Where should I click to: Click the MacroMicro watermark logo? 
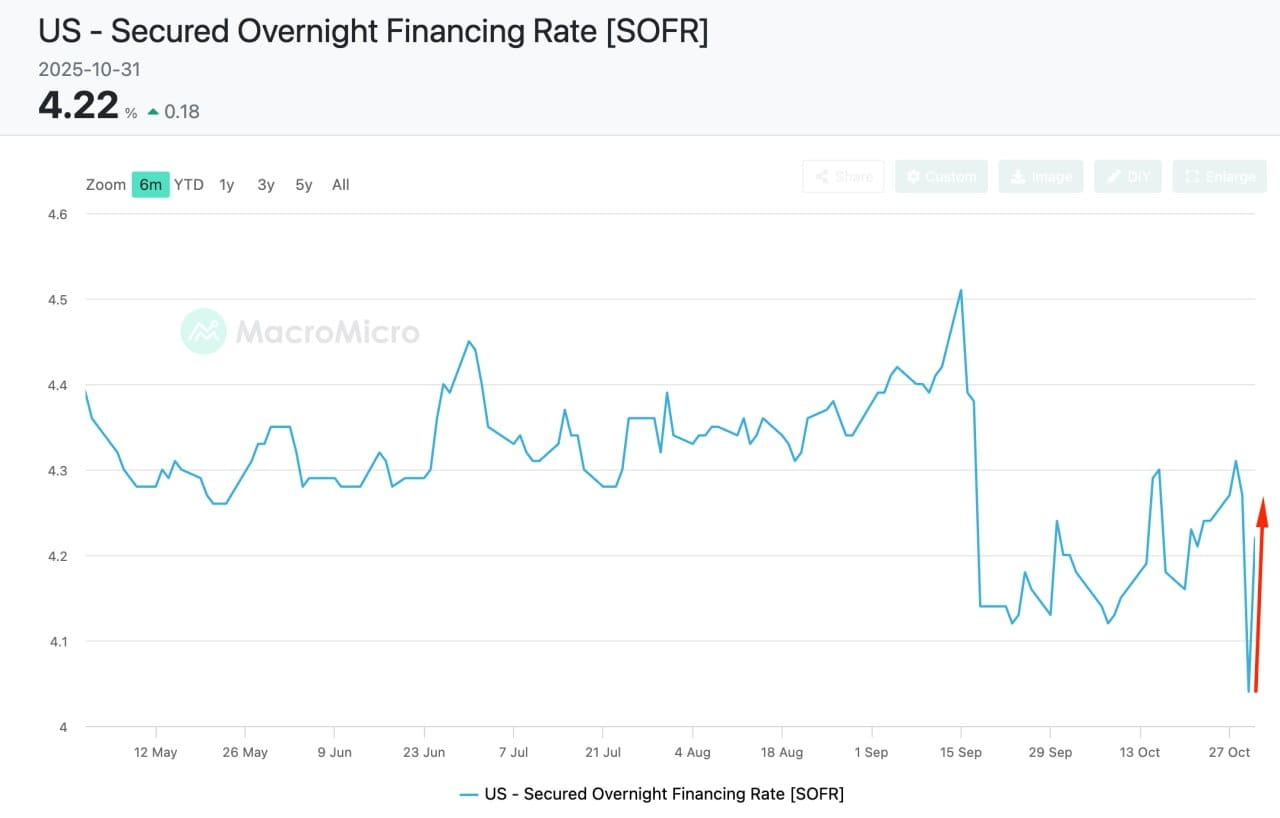[204, 331]
